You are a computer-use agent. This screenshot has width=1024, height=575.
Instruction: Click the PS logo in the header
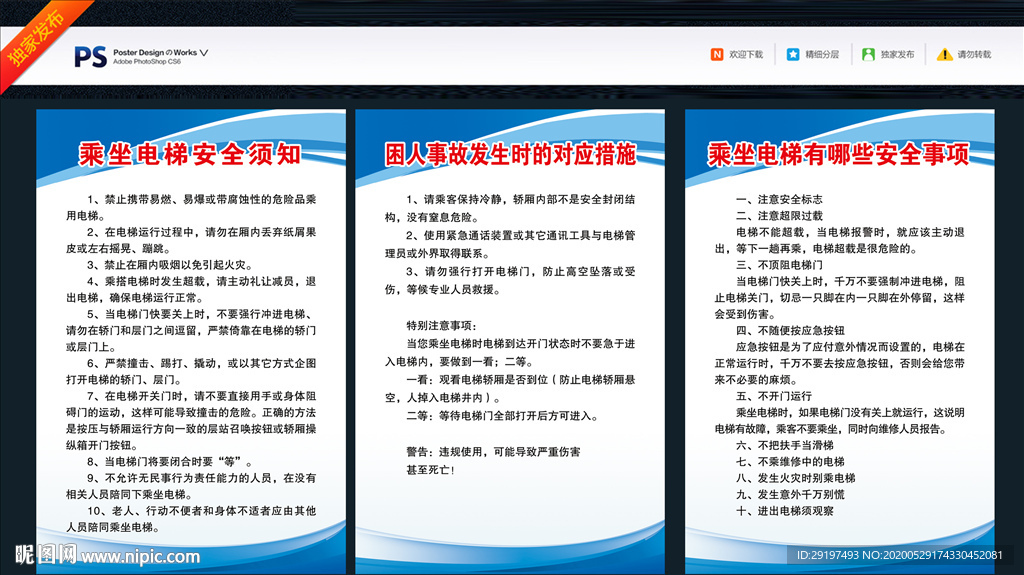[x=90, y=57]
